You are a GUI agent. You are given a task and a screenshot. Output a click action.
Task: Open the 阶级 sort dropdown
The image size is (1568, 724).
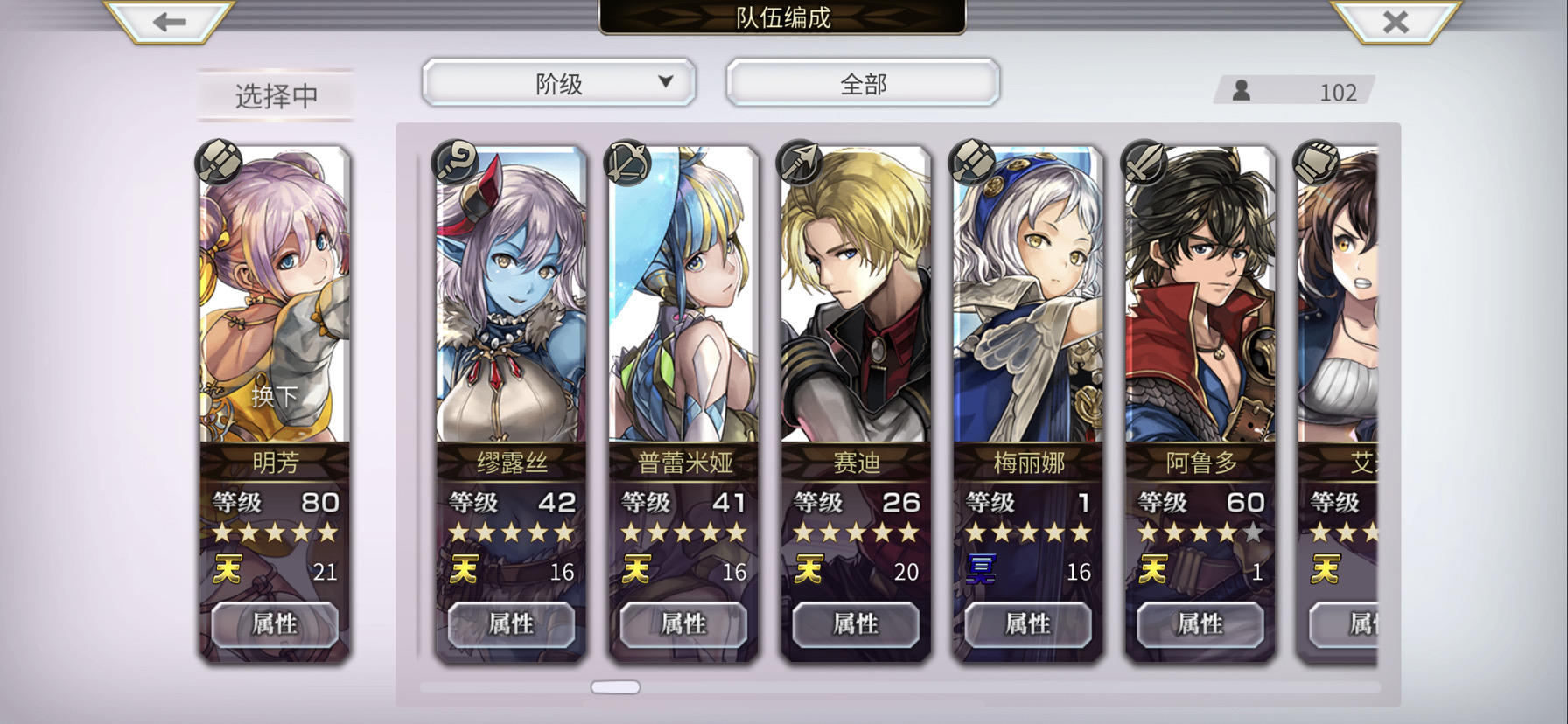(558, 84)
